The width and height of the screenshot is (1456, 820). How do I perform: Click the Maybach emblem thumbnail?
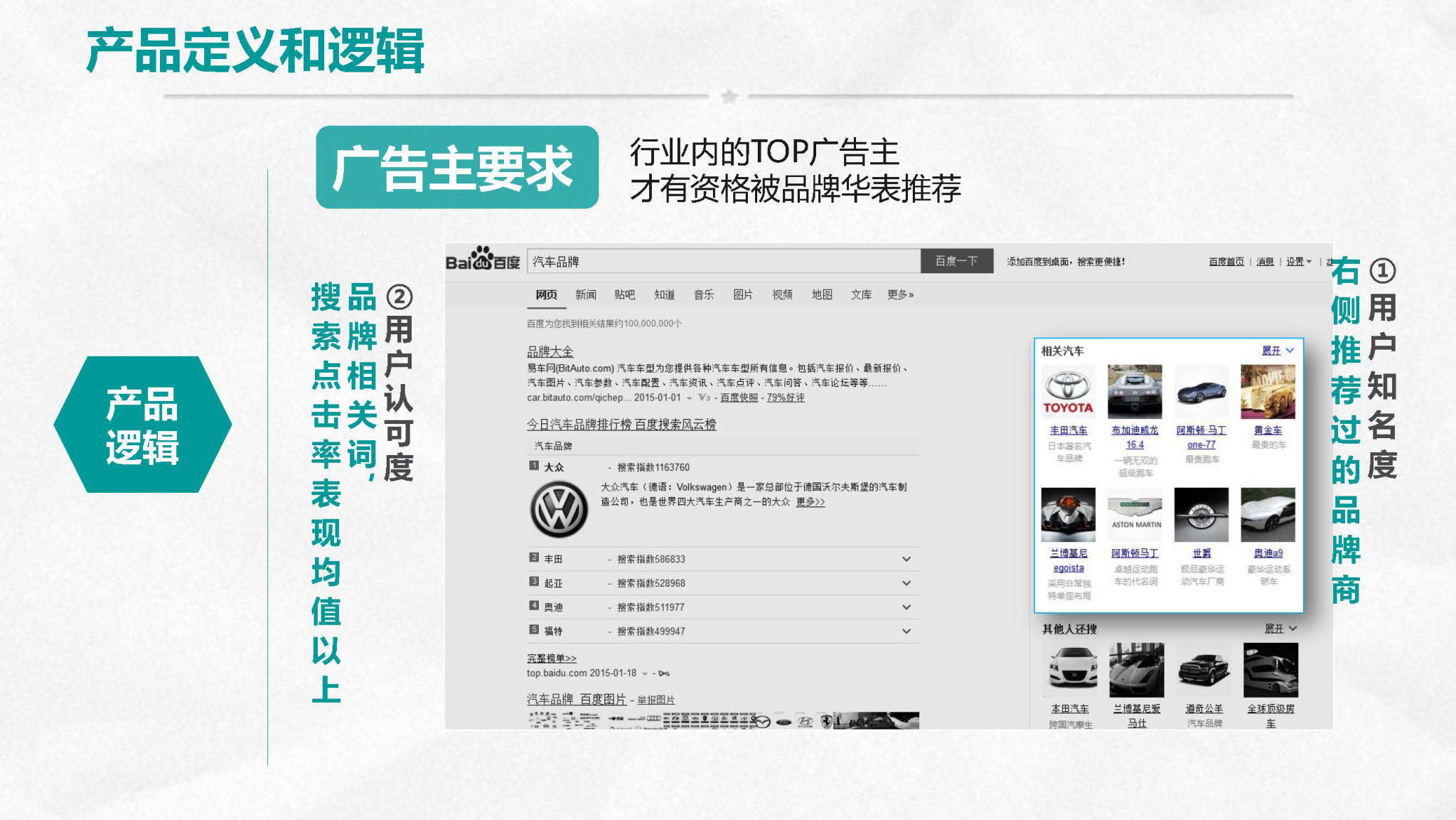point(1201,514)
